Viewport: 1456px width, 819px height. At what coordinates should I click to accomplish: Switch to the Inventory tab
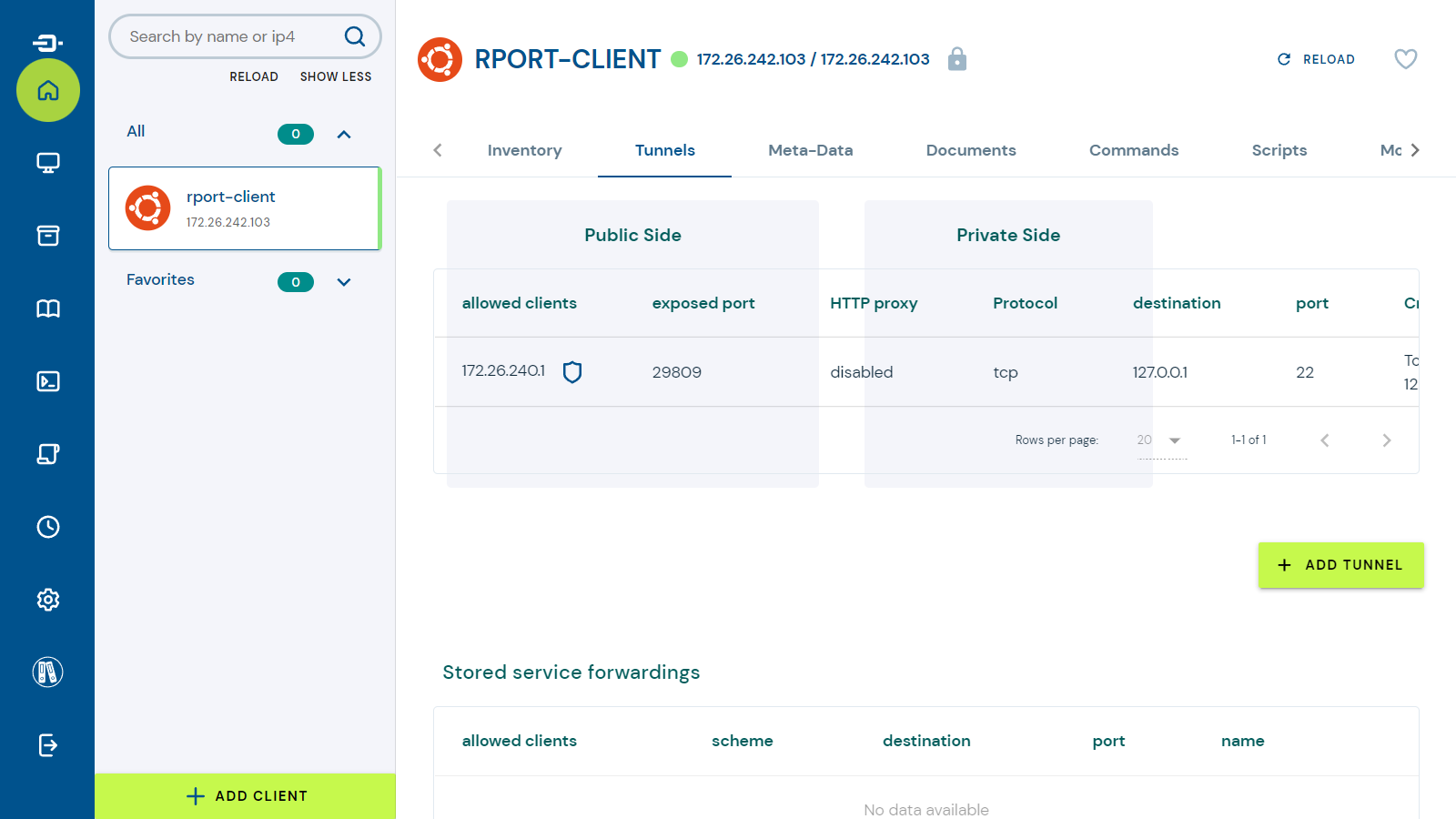click(x=524, y=150)
